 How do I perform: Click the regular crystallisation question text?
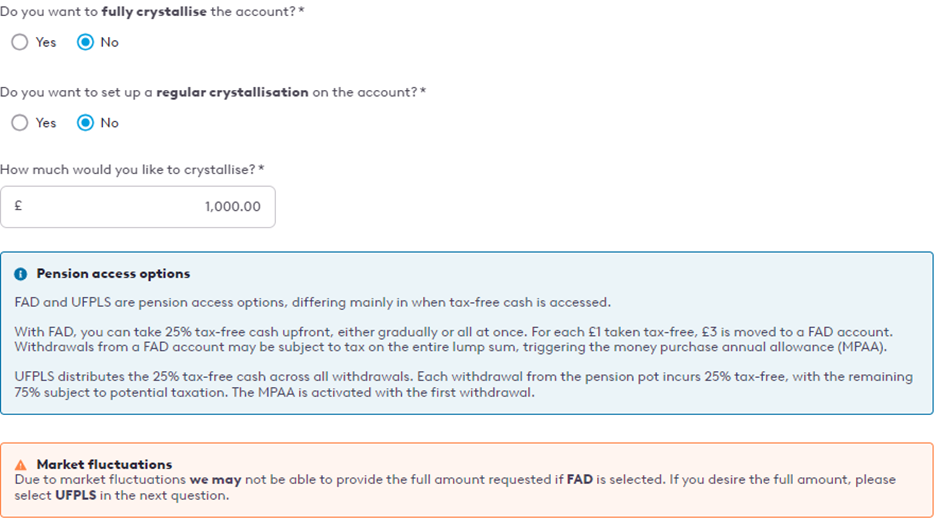pos(213,92)
